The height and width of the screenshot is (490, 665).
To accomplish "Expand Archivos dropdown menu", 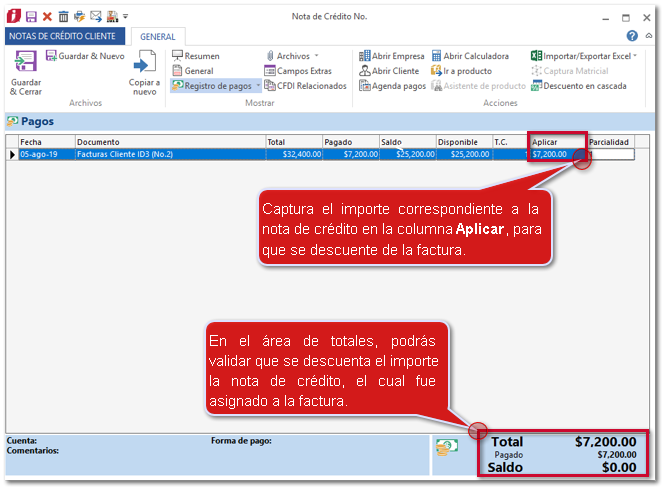I will coord(316,56).
